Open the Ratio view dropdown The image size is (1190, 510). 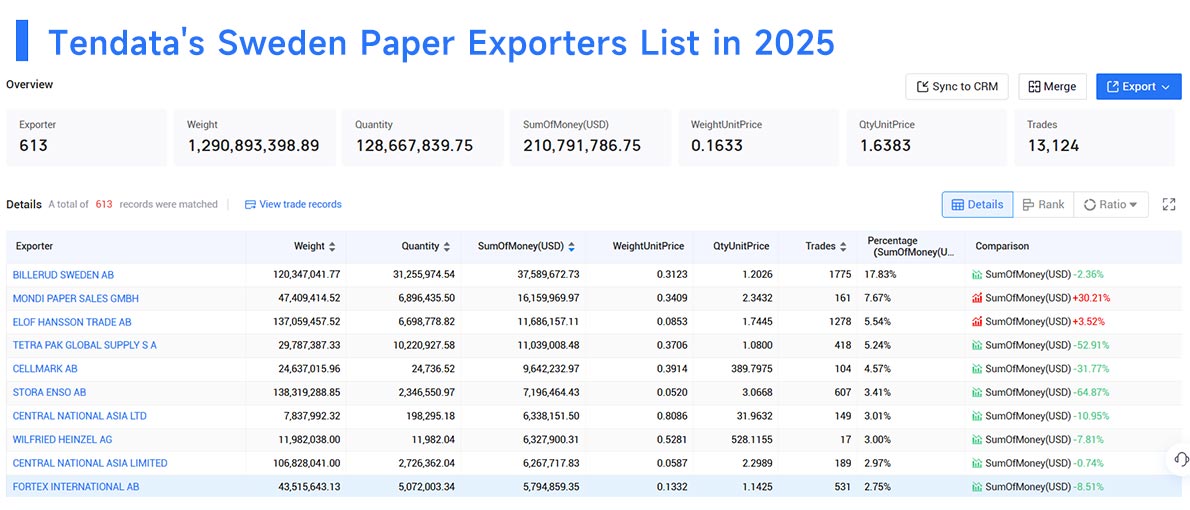point(1111,204)
